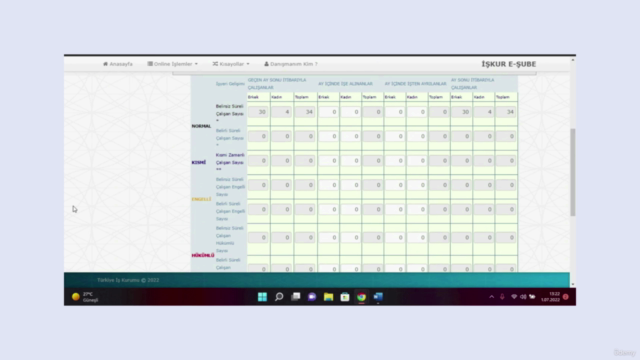
Task: Open the taskbar clock and date
Action: pyautogui.click(x=551, y=297)
